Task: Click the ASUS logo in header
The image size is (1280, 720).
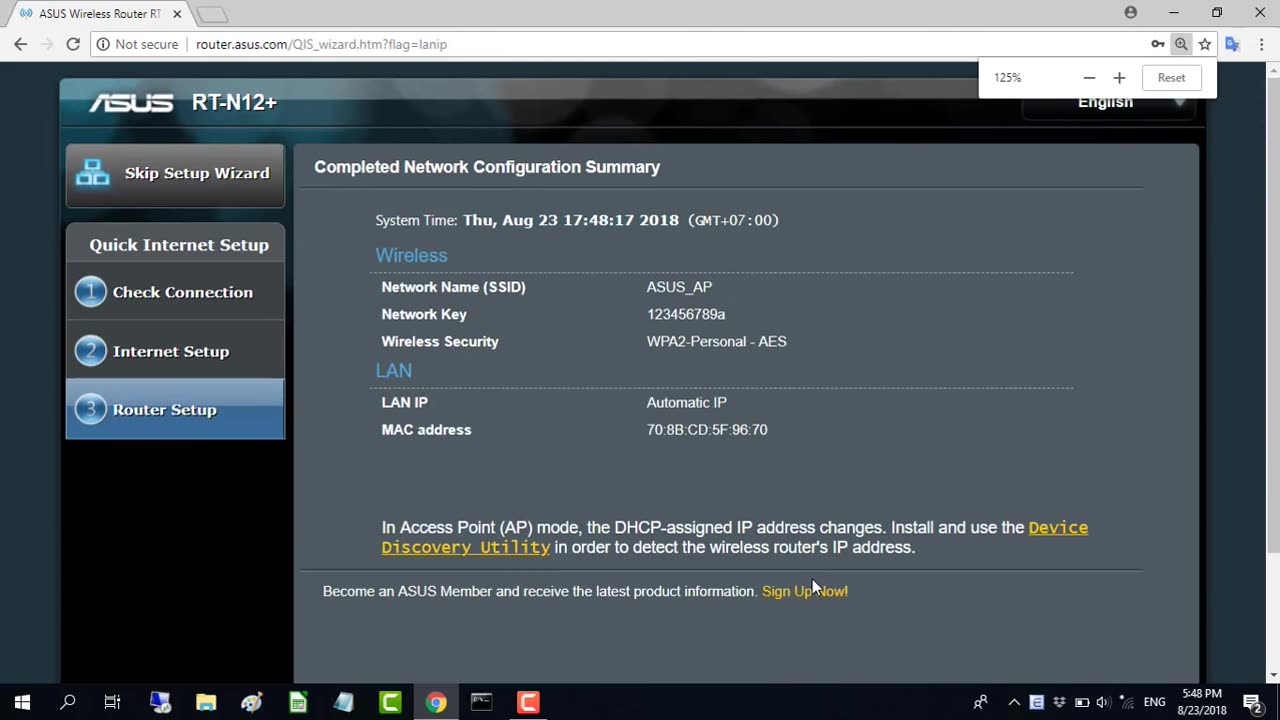Action: coord(131,103)
